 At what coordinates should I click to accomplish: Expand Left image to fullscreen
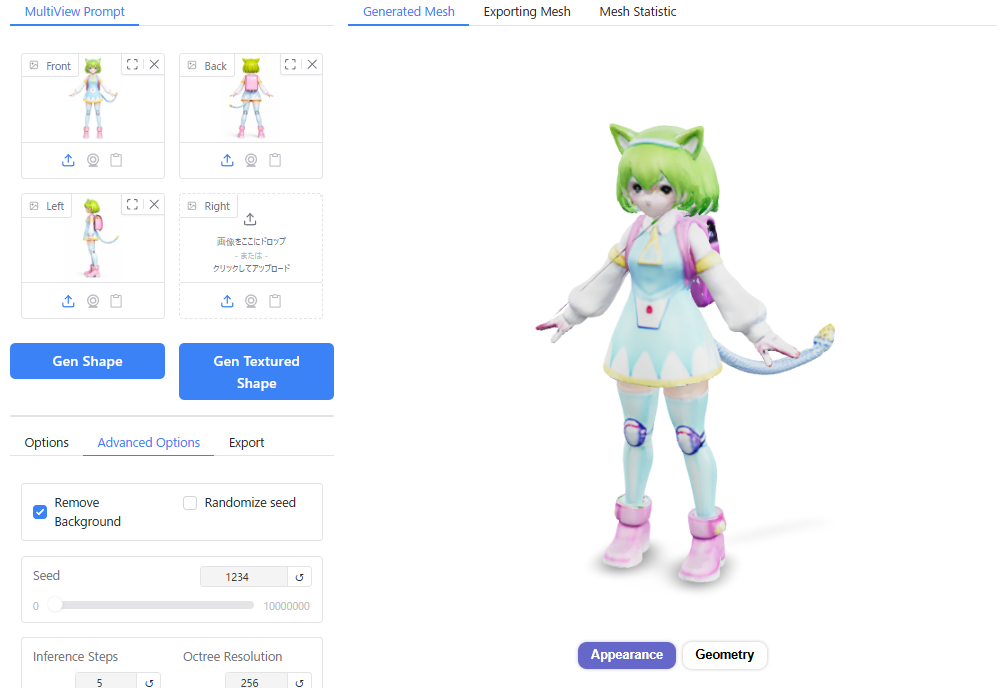132,204
